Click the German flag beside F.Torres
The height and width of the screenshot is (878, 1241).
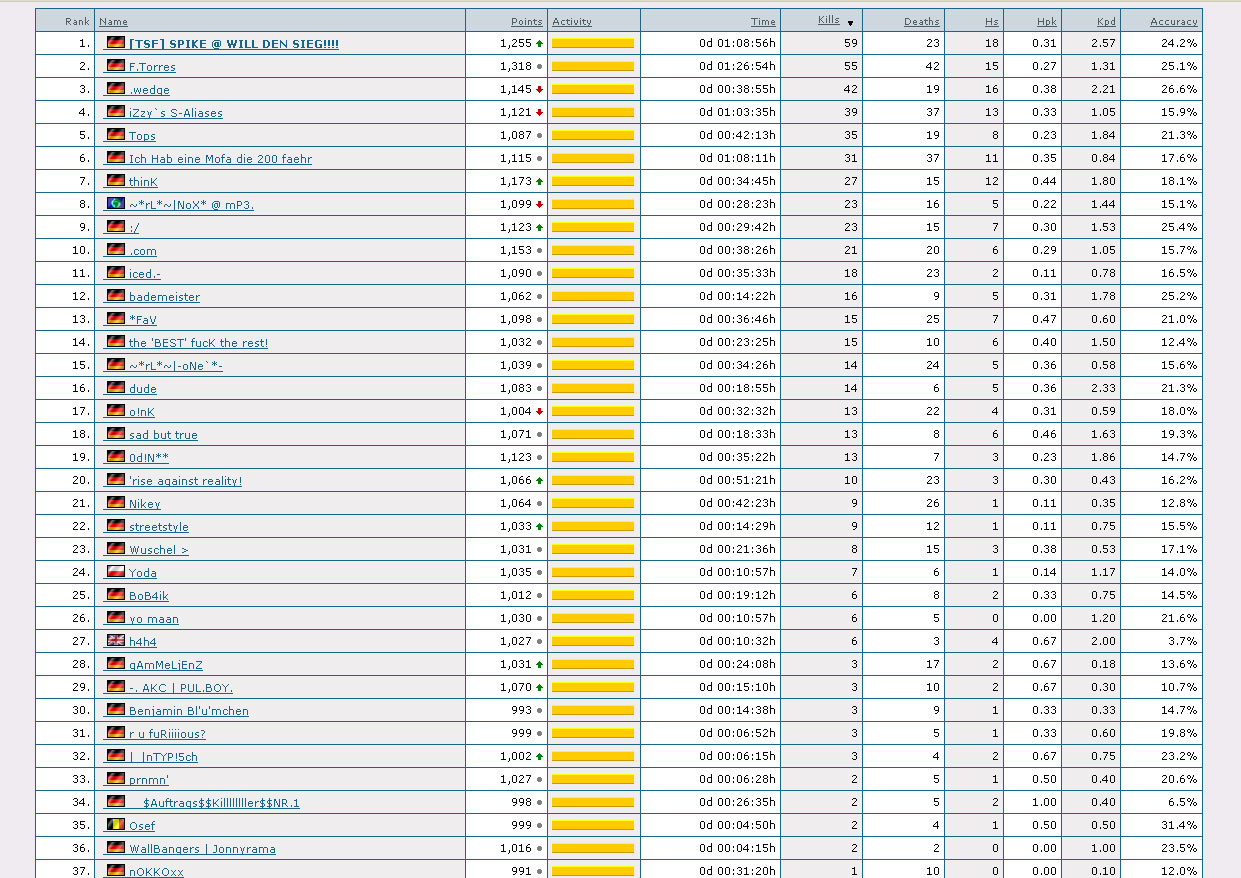click(115, 66)
